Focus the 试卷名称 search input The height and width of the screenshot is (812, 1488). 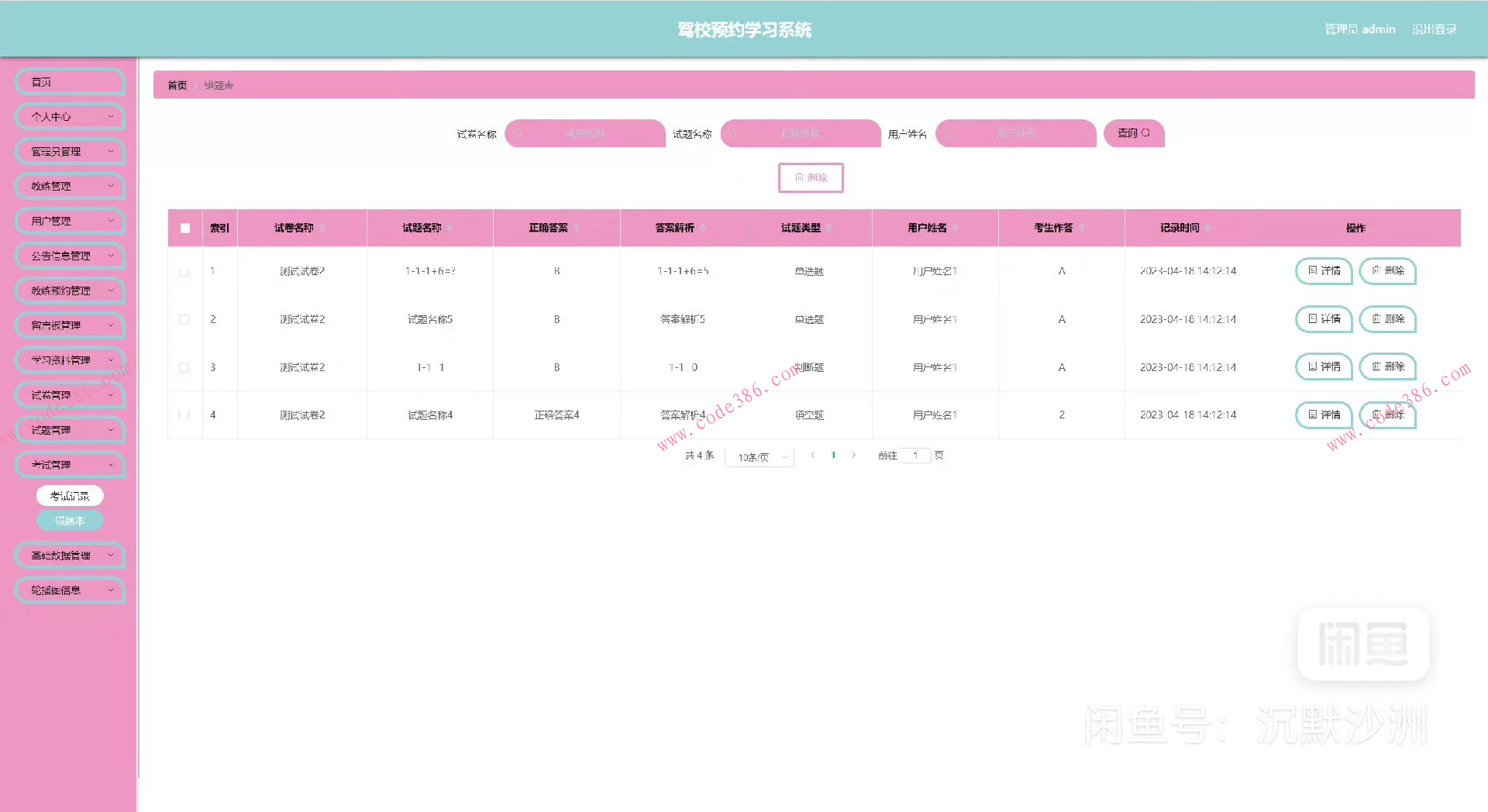click(585, 133)
